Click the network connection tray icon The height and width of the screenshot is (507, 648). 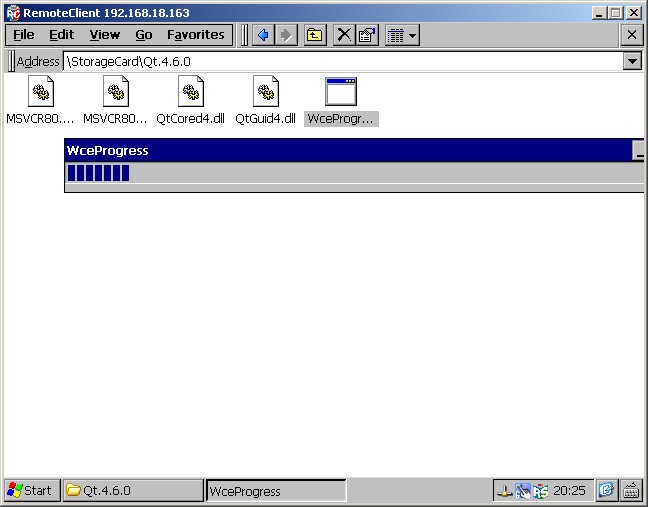[x=505, y=491]
